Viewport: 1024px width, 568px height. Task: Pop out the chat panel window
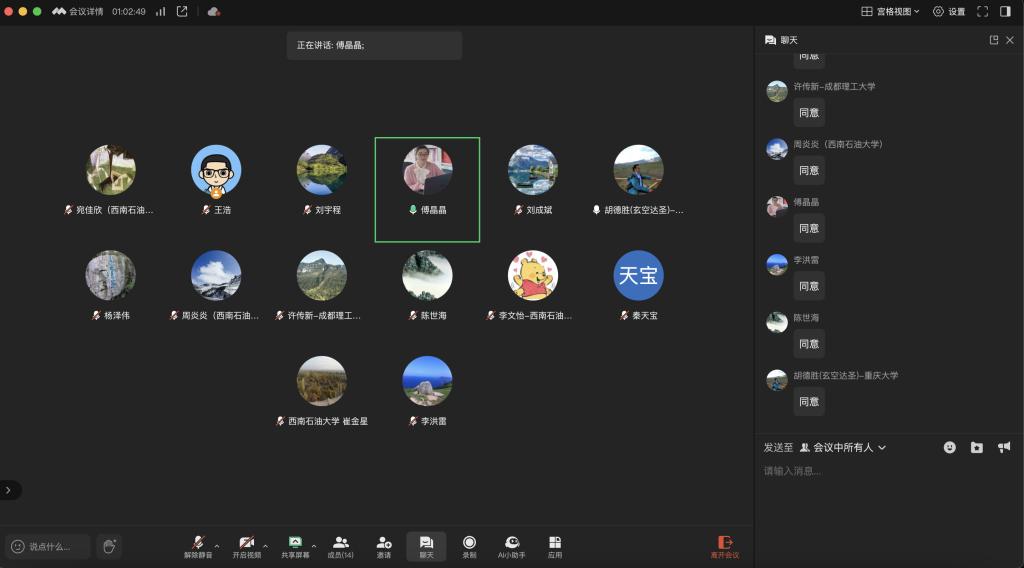pyautogui.click(x=993, y=40)
